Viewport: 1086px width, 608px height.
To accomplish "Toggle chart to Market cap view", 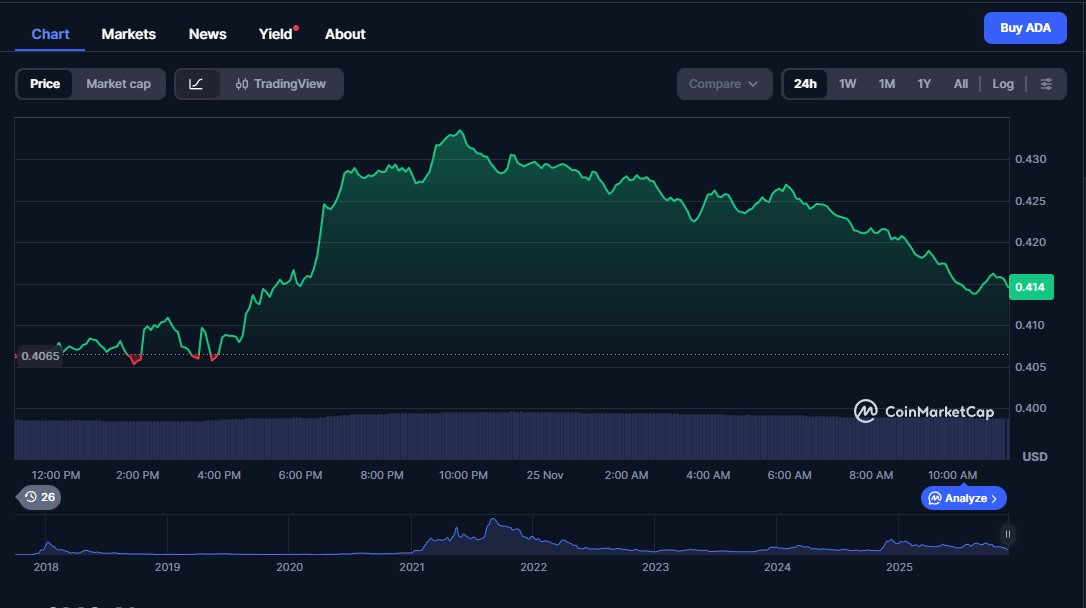I will (118, 84).
